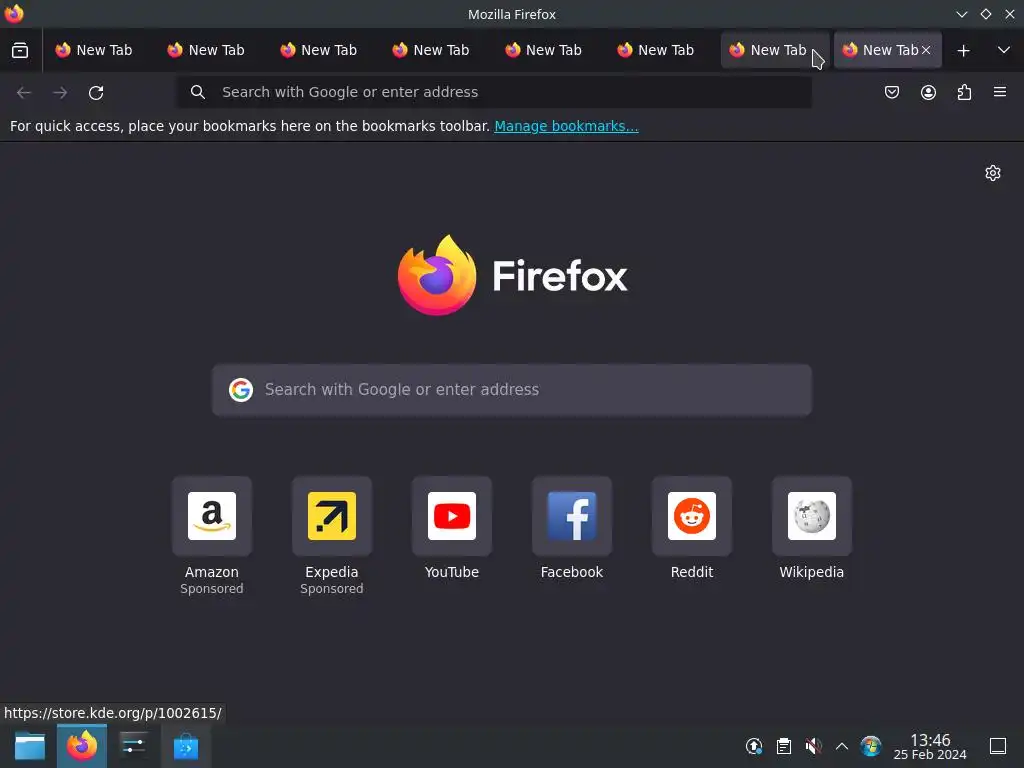Open the application hamburger menu
The image size is (1024, 768).
tap(1000, 93)
